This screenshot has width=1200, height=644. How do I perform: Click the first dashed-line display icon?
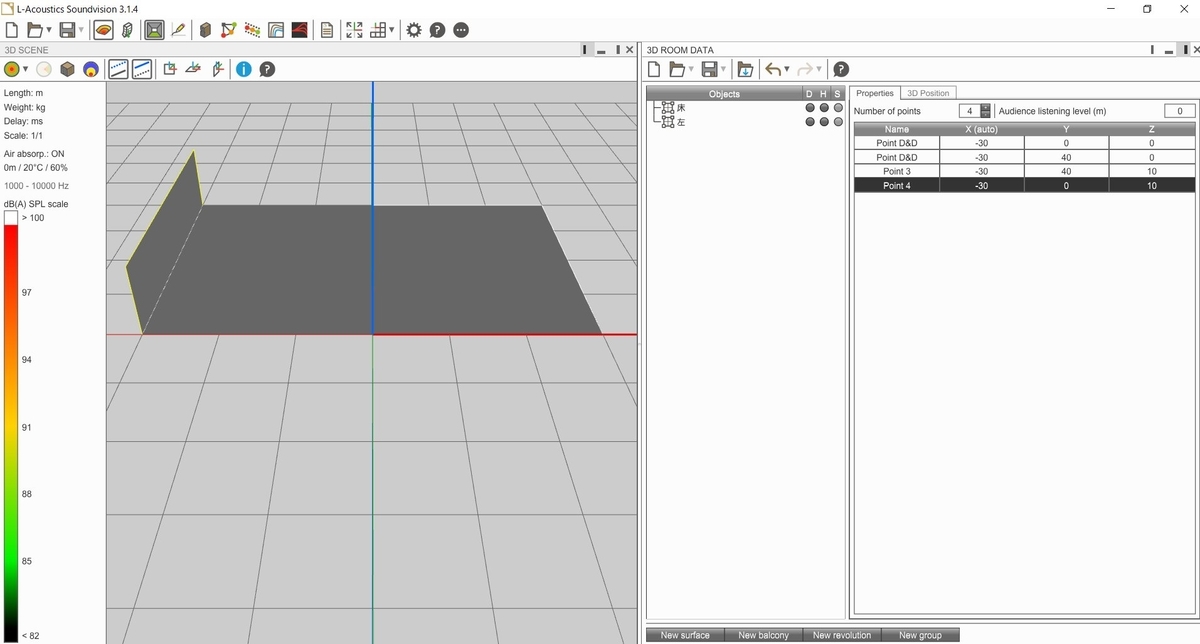tap(118, 69)
